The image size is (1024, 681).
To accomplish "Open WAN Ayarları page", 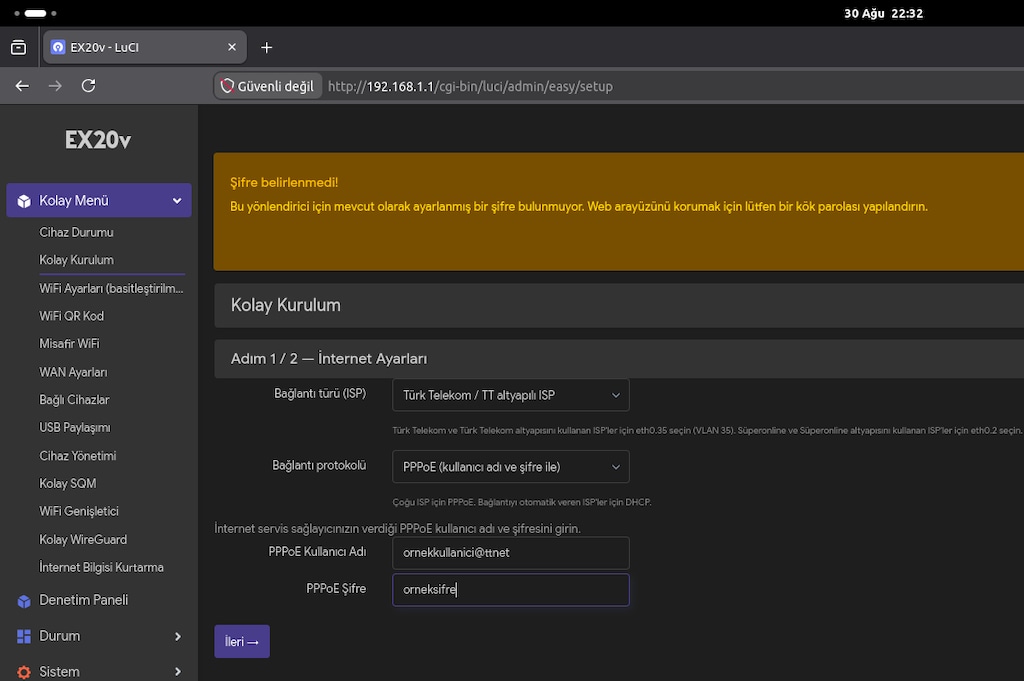I will tap(73, 372).
